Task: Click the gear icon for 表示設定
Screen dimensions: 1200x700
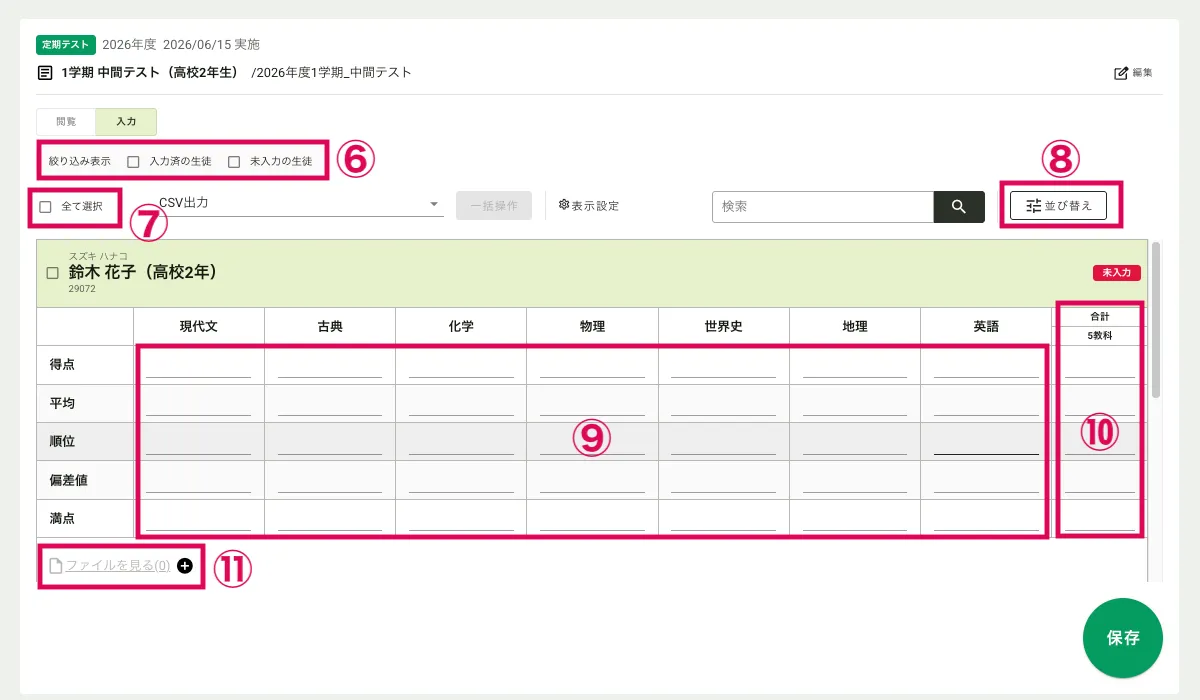Action: tap(564, 205)
